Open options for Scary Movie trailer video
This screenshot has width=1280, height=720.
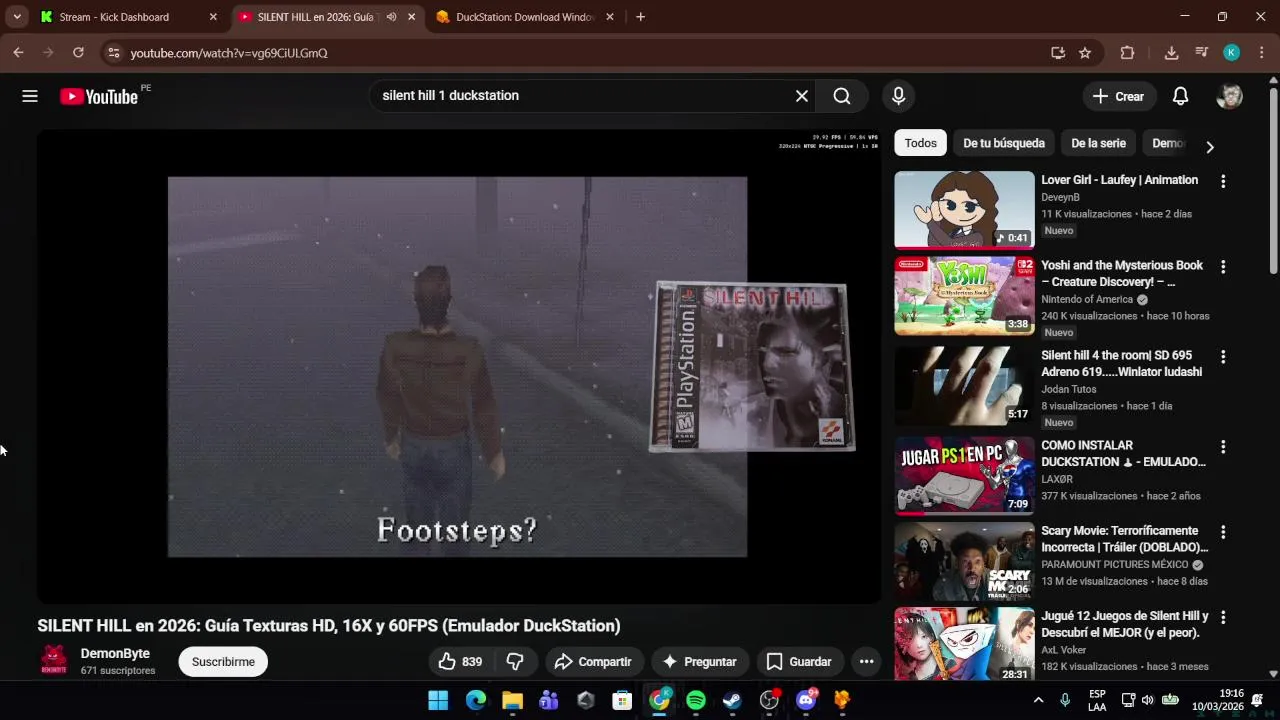coord(1222,532)
